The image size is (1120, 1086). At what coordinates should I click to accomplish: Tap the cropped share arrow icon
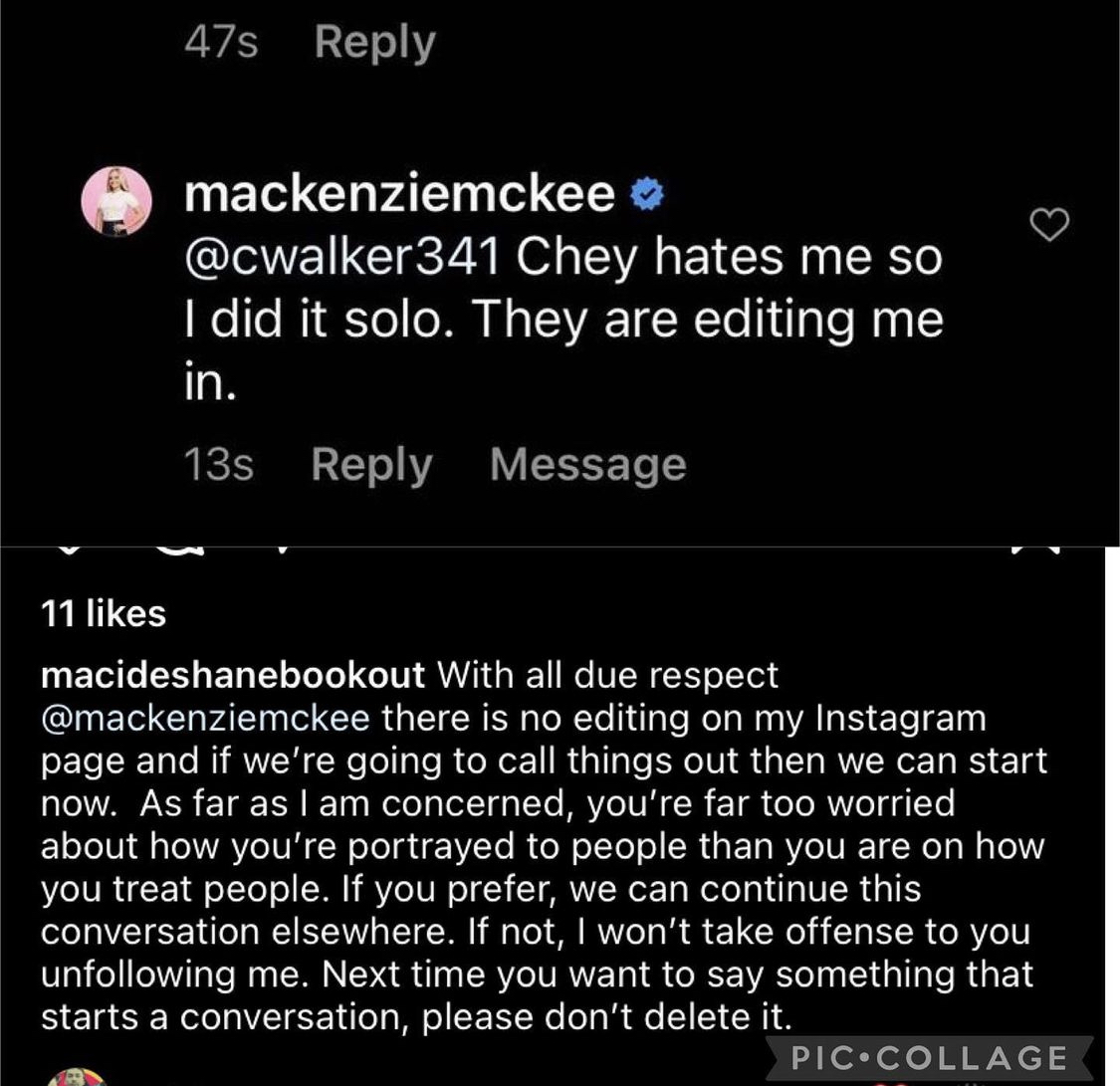[282, 548]
